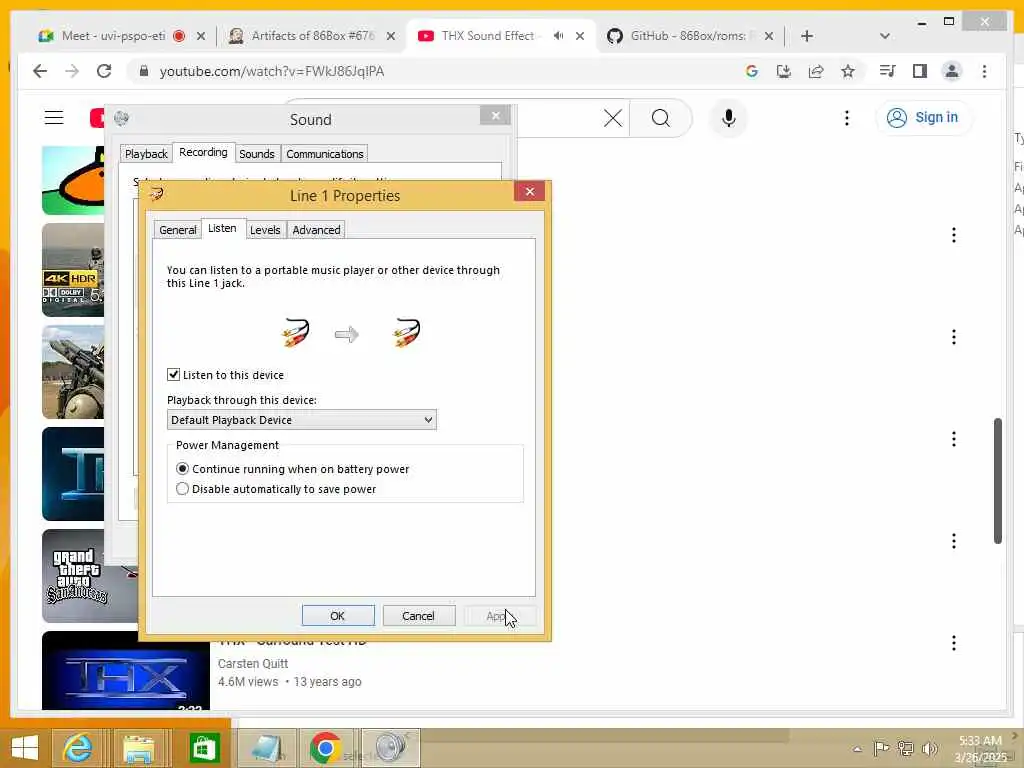The image size is (1024, 768).
Task: Open options for the THX Surround Test video
Action: [953, 643]
